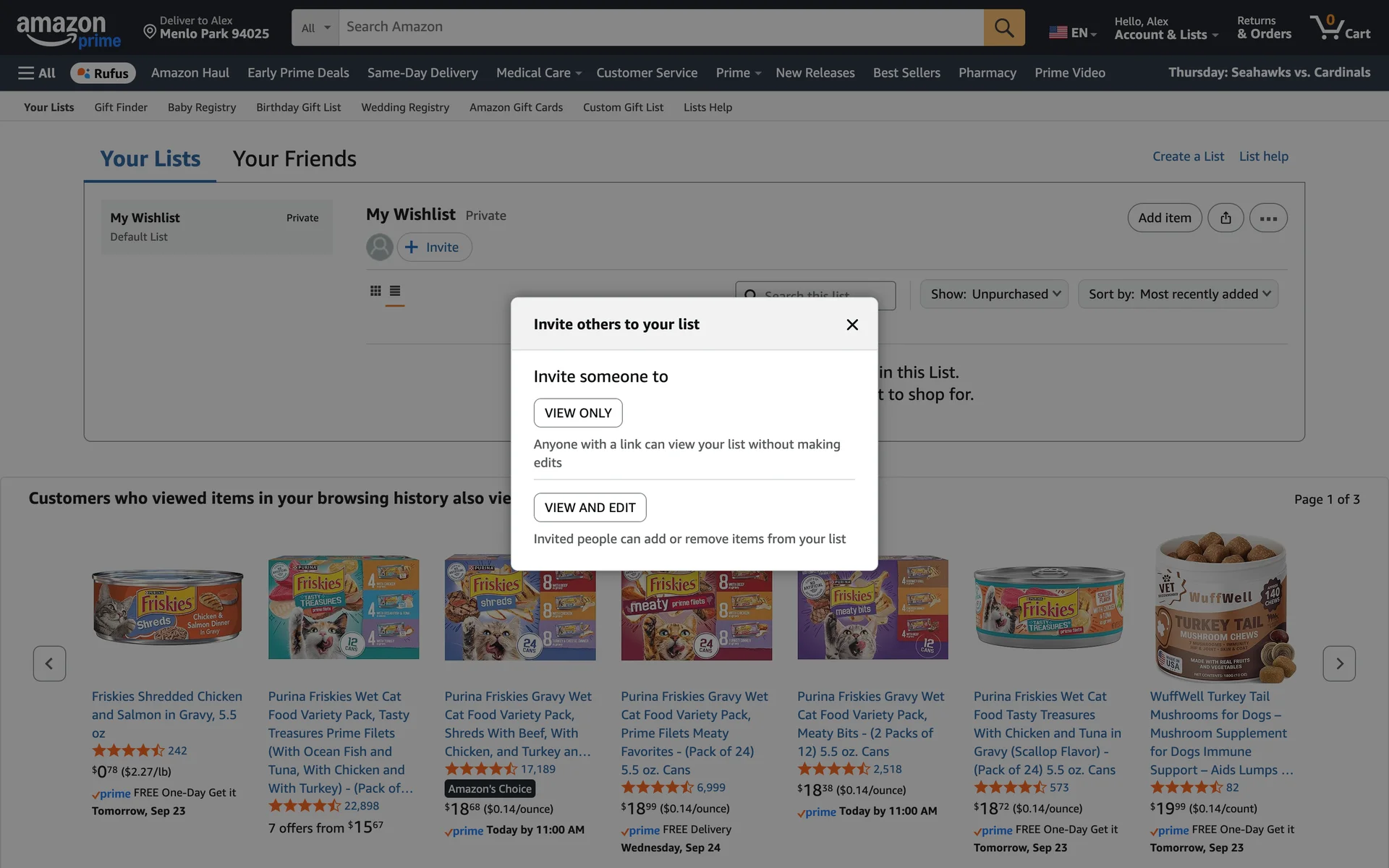Image resolution: width=1389 pixels, height=868 pixels.
Task: Click the search magnifier button
Action: [1003, 27]
